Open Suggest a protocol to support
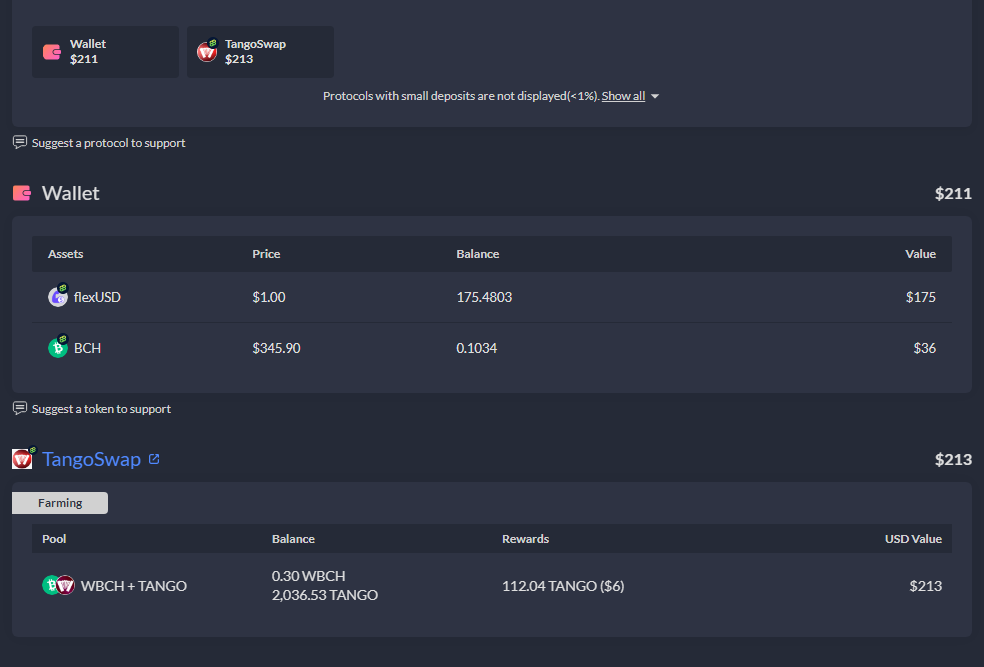Image resolution: width=984 pixels, height=667 pixels. click(109, 143)
